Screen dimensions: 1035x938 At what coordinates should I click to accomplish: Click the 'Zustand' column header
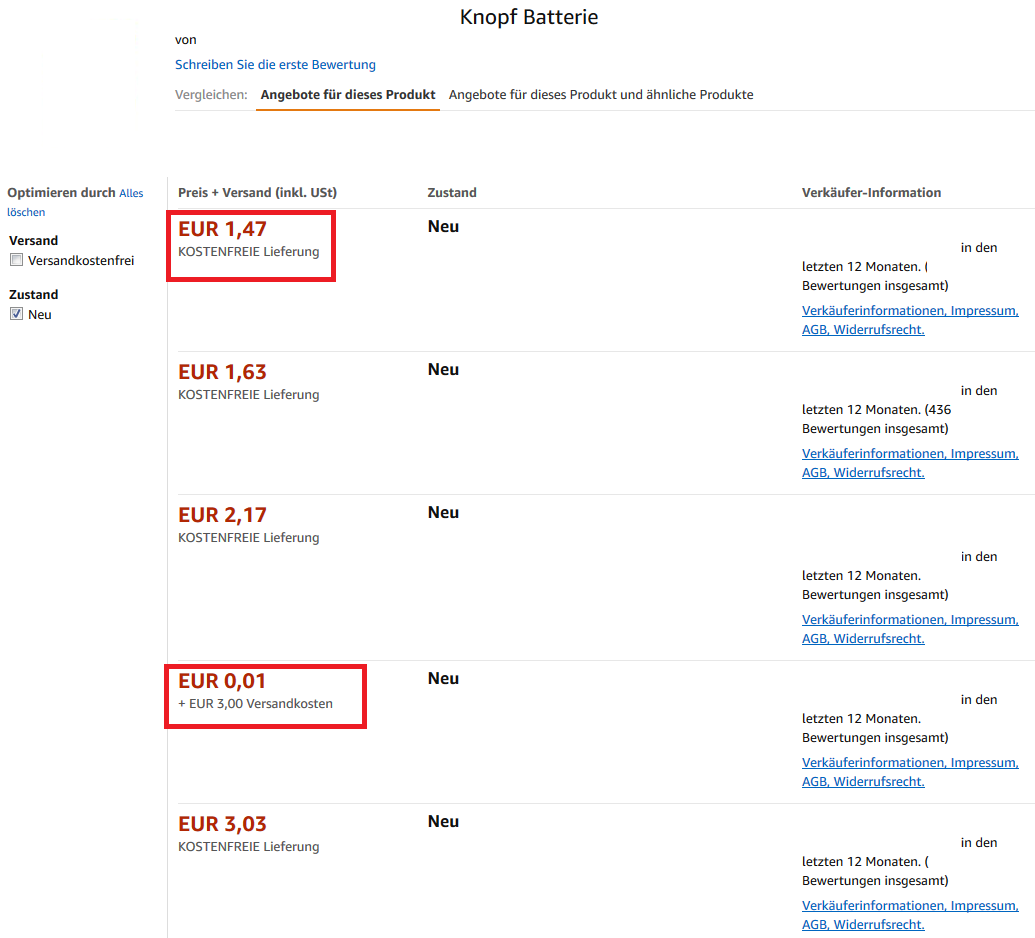[452, 193]
